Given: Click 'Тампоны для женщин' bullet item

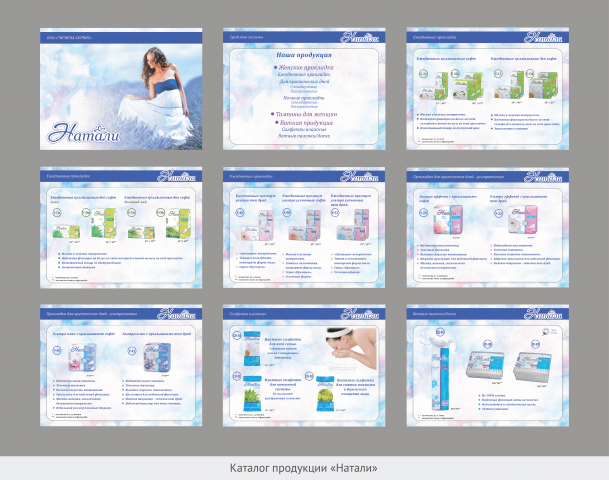Looking at the screenshot, I should pyautogui.click(x=304, y=114).
